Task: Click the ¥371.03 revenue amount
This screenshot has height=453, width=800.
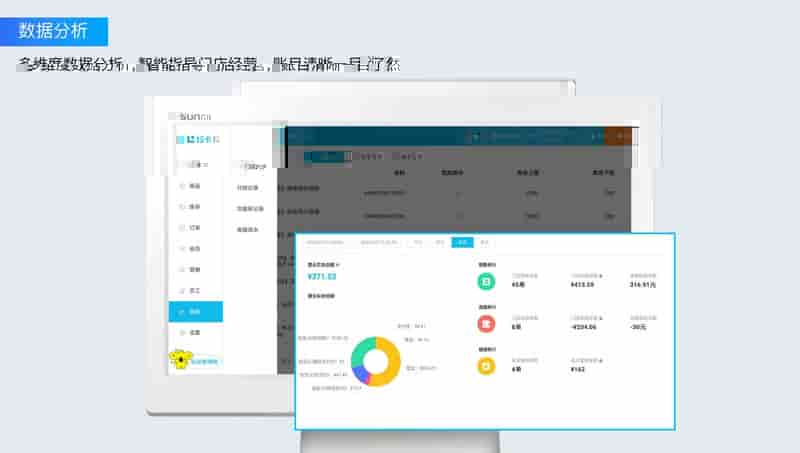Action: [x=322, y=276]
